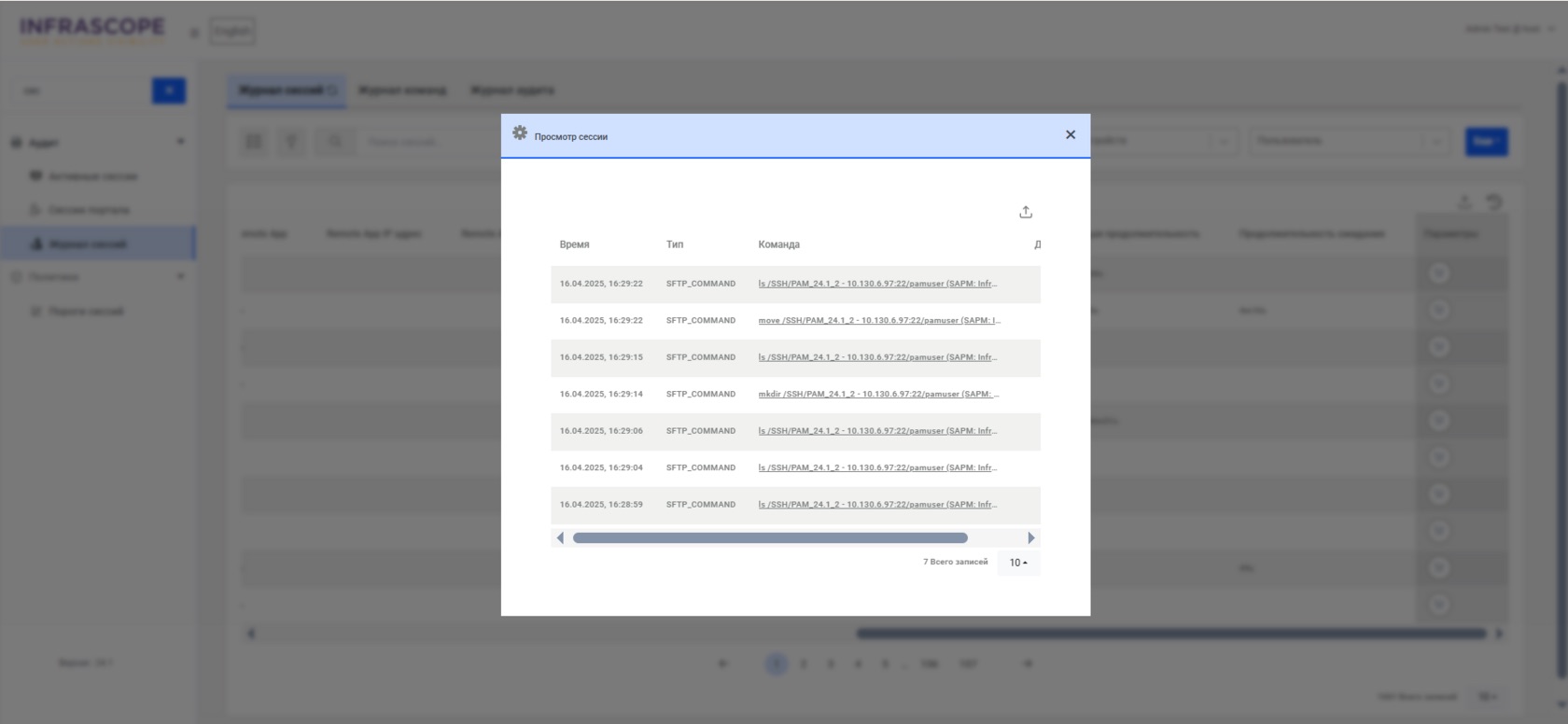Click SFTP_COMMAND in the mkdir row

[701, 395]
